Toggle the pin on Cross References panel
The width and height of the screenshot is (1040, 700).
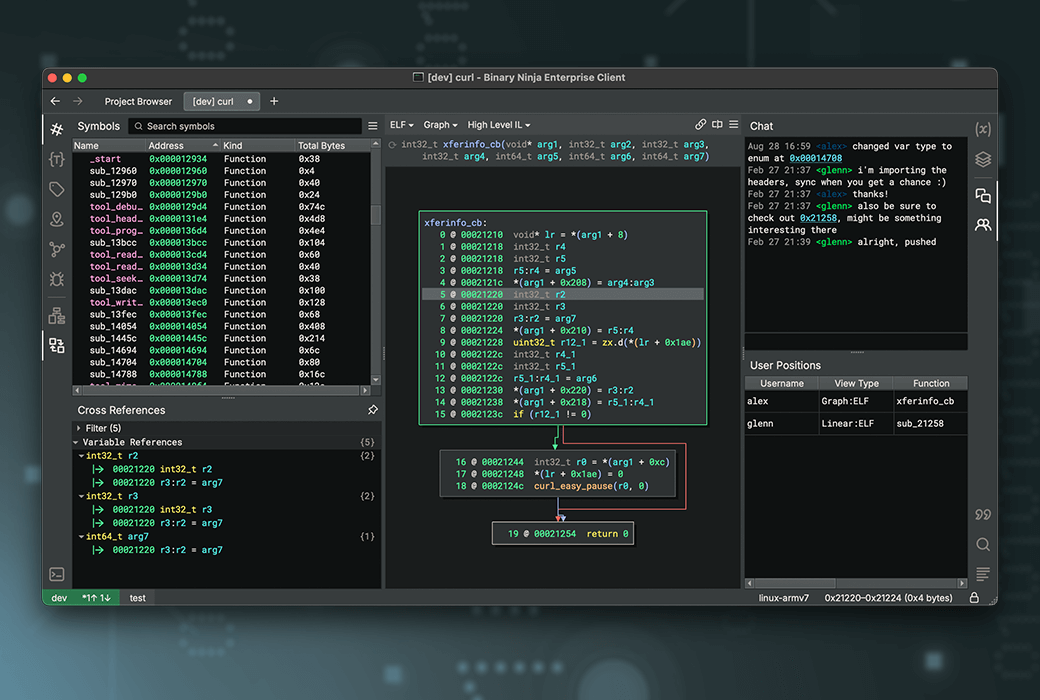372,410
